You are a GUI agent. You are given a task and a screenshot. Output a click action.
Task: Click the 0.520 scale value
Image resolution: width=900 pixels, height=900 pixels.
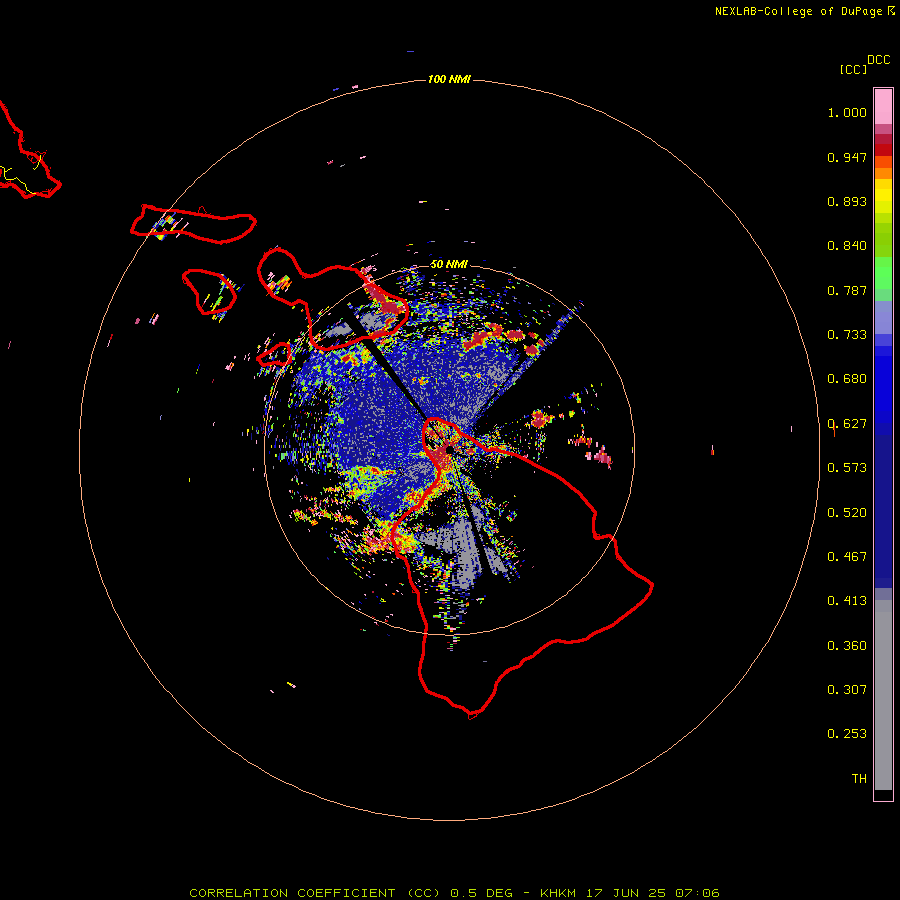point(847,513)
